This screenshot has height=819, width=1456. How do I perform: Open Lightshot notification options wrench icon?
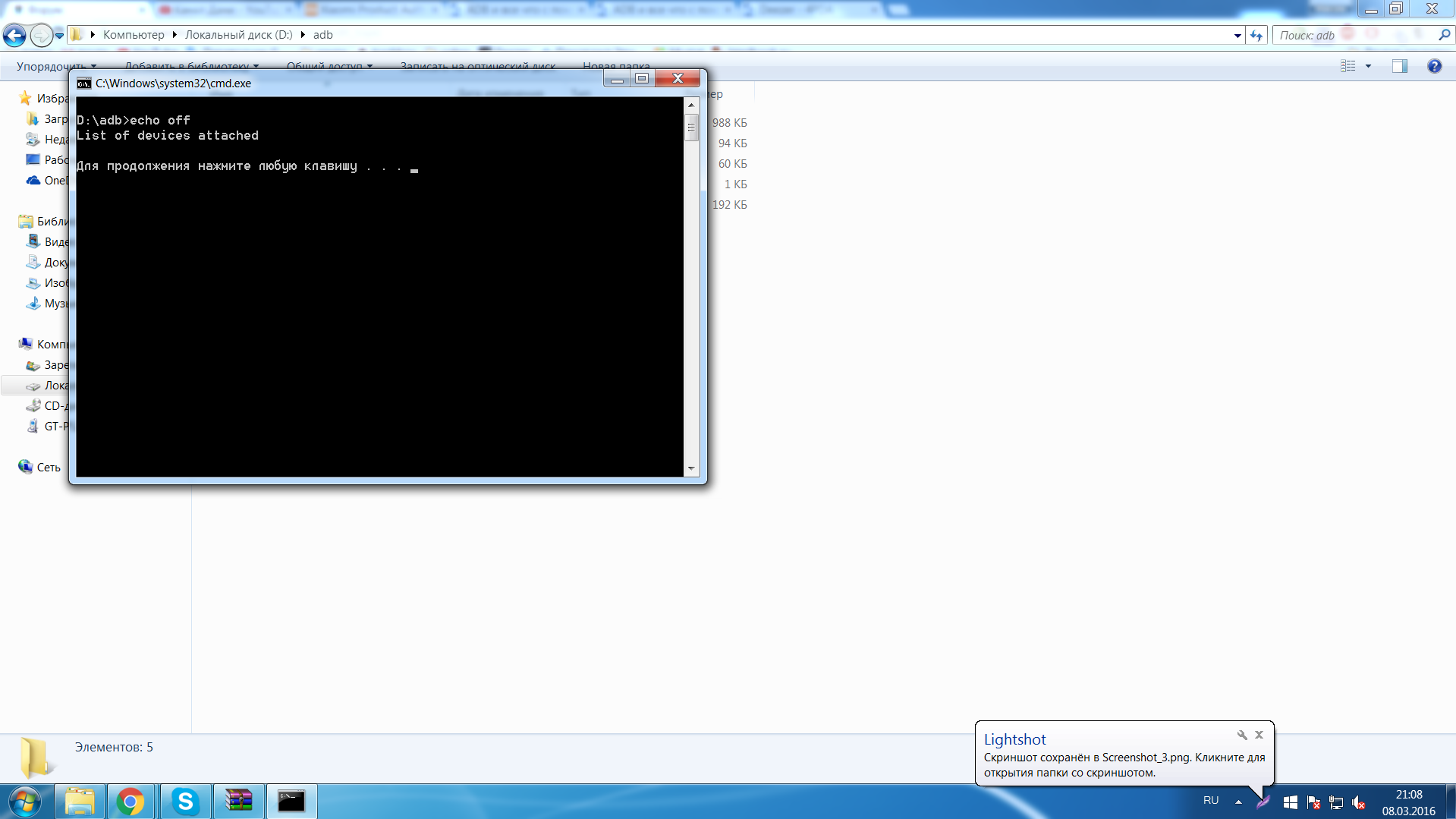[1242, 735]
